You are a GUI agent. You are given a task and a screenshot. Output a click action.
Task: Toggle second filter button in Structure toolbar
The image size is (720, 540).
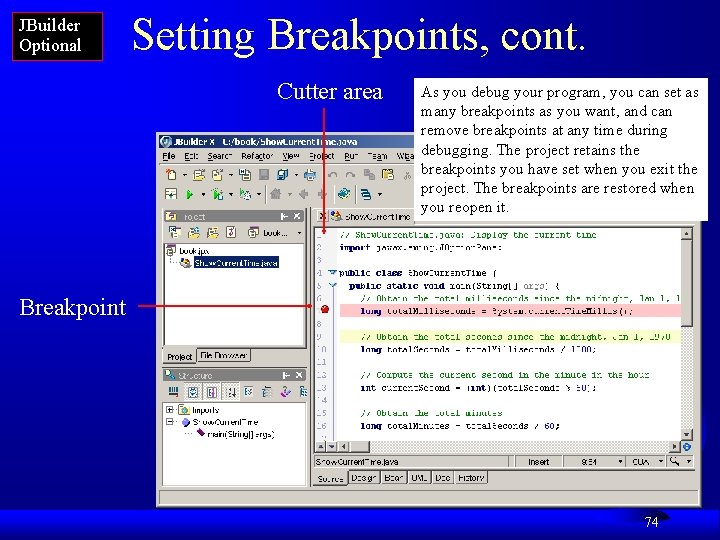point(193,392)
